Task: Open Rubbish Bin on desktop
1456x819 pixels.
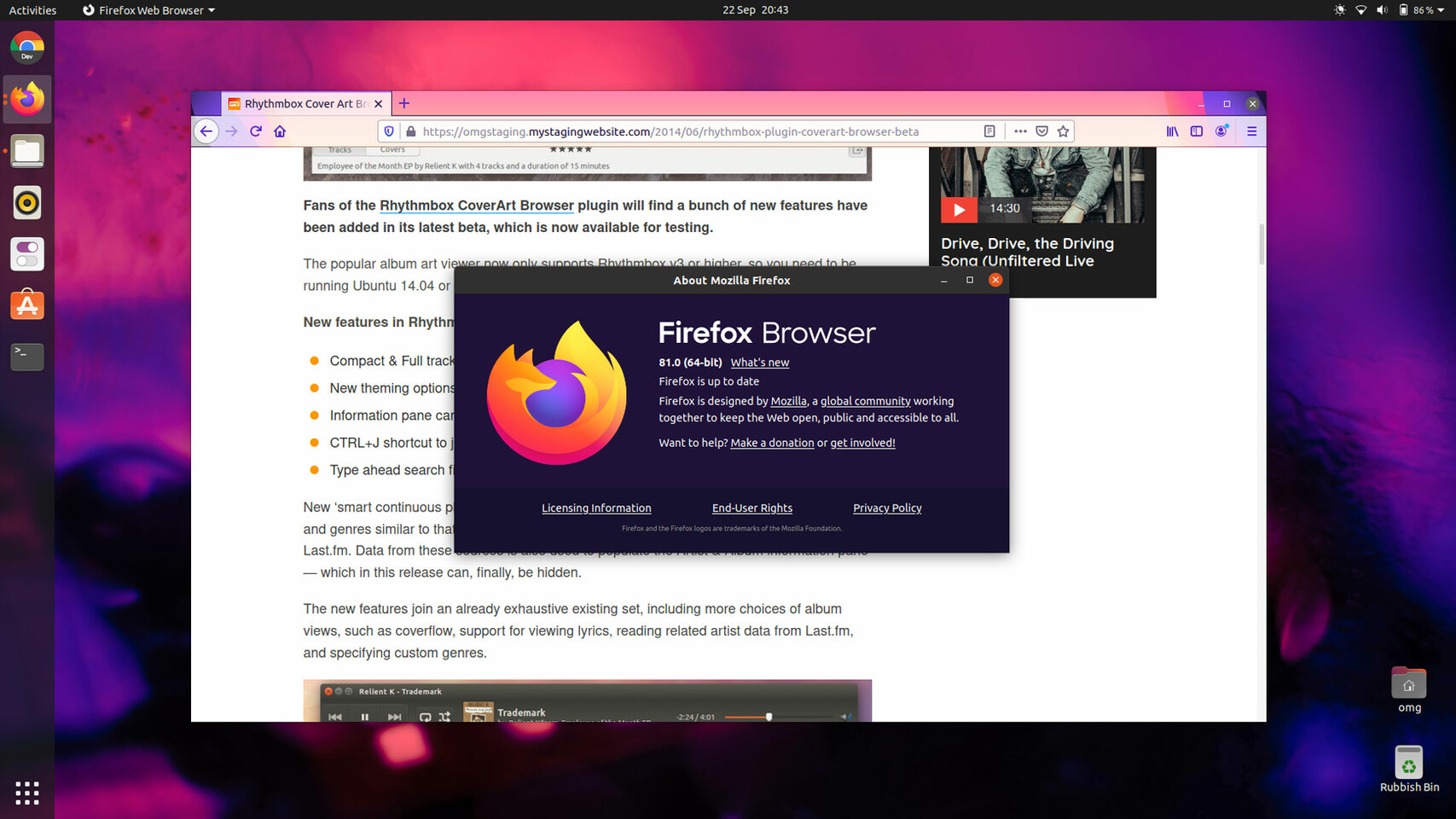Action: pyautogui.click(x=1409, y=770)
